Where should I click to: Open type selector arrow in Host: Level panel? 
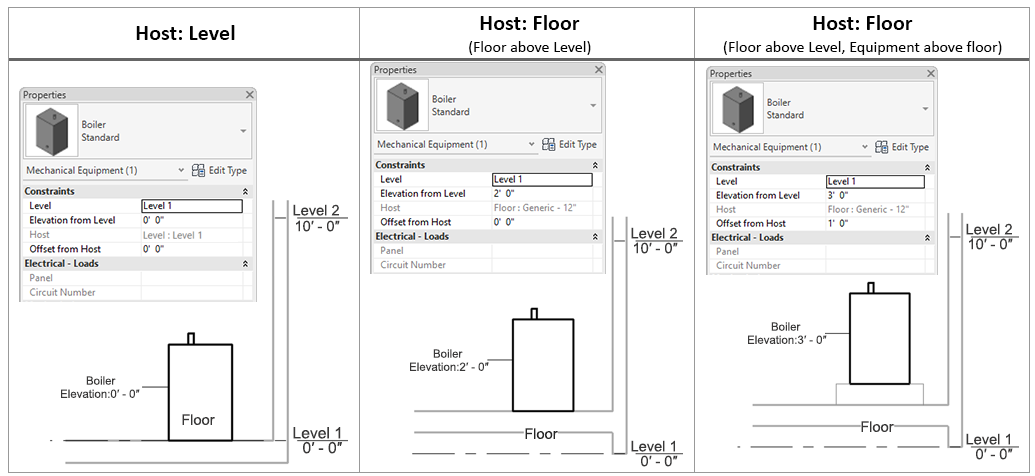(x=244, y=131)
